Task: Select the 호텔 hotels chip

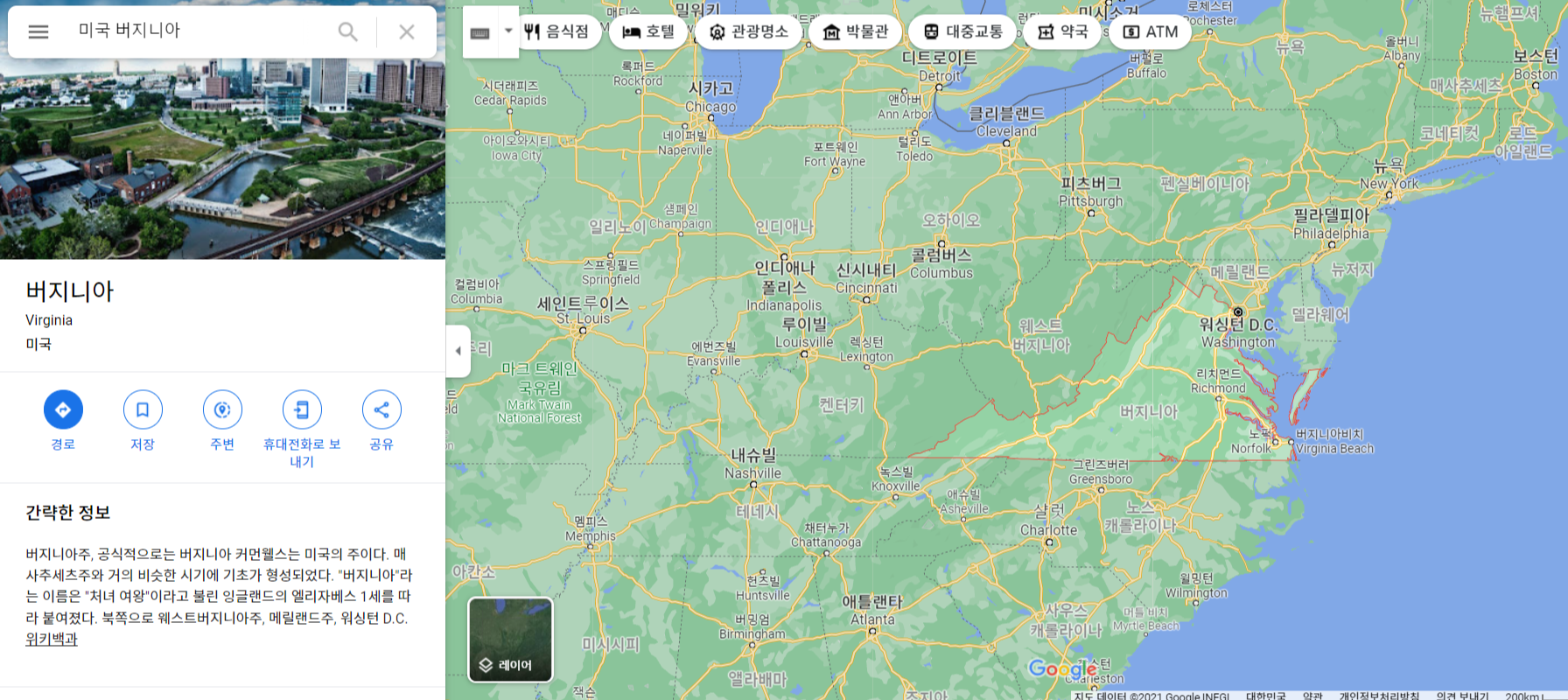Action: (648, 31)
